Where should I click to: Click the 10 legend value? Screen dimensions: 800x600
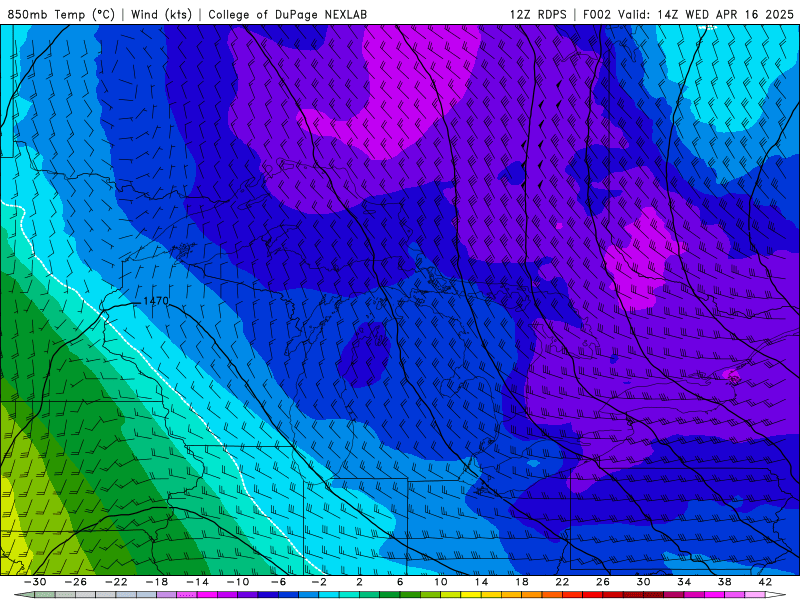click(440, 582)
